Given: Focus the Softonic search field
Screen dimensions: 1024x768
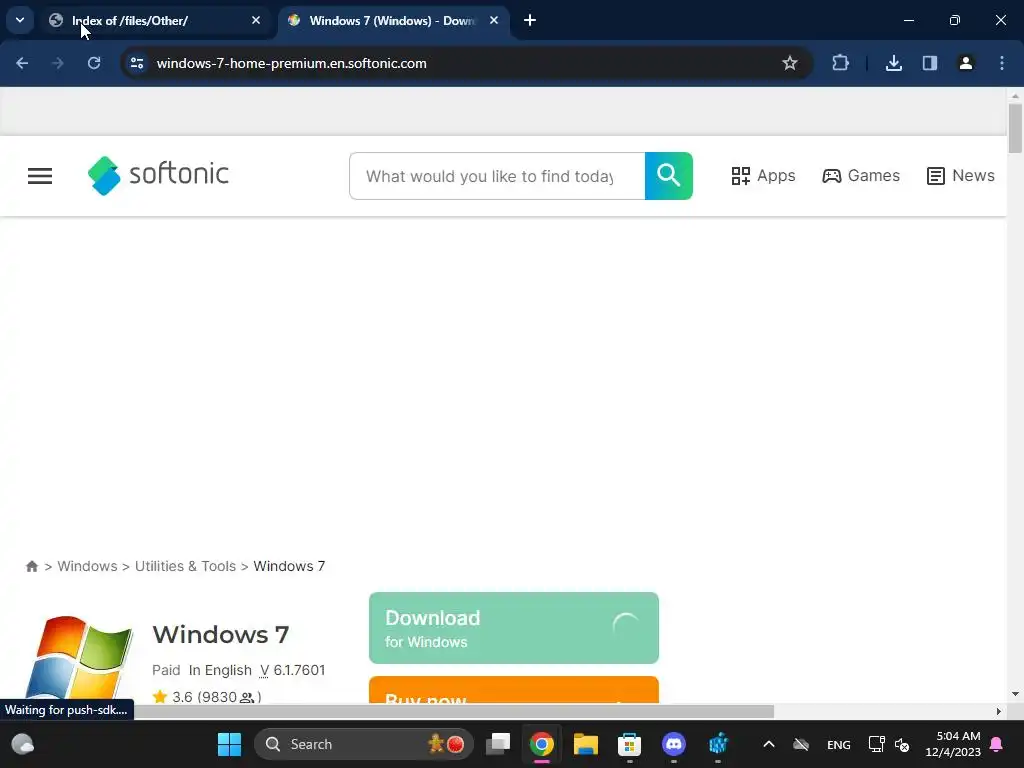Looking at the screenshot, I should 497,176.
